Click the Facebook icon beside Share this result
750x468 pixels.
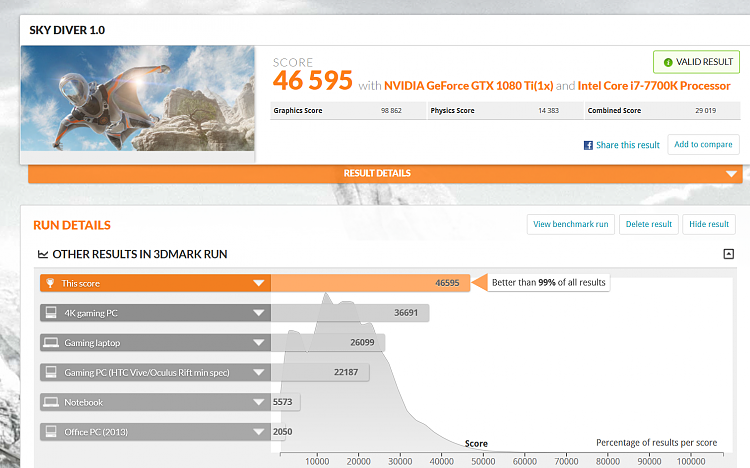click(588, 145)
